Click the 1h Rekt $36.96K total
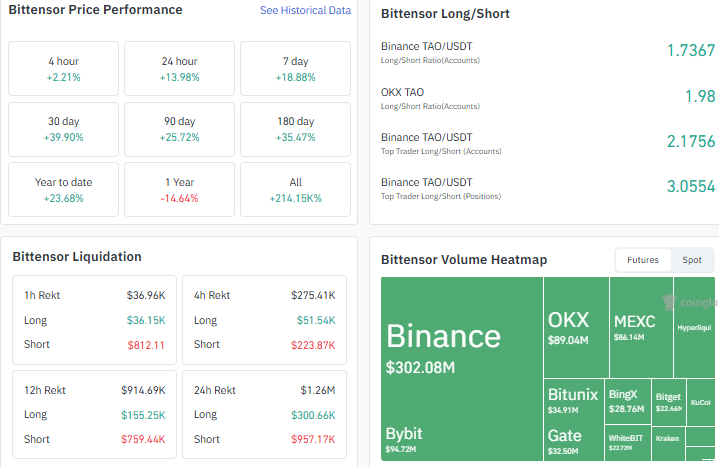The image size is (719, 467). [146, 295]
